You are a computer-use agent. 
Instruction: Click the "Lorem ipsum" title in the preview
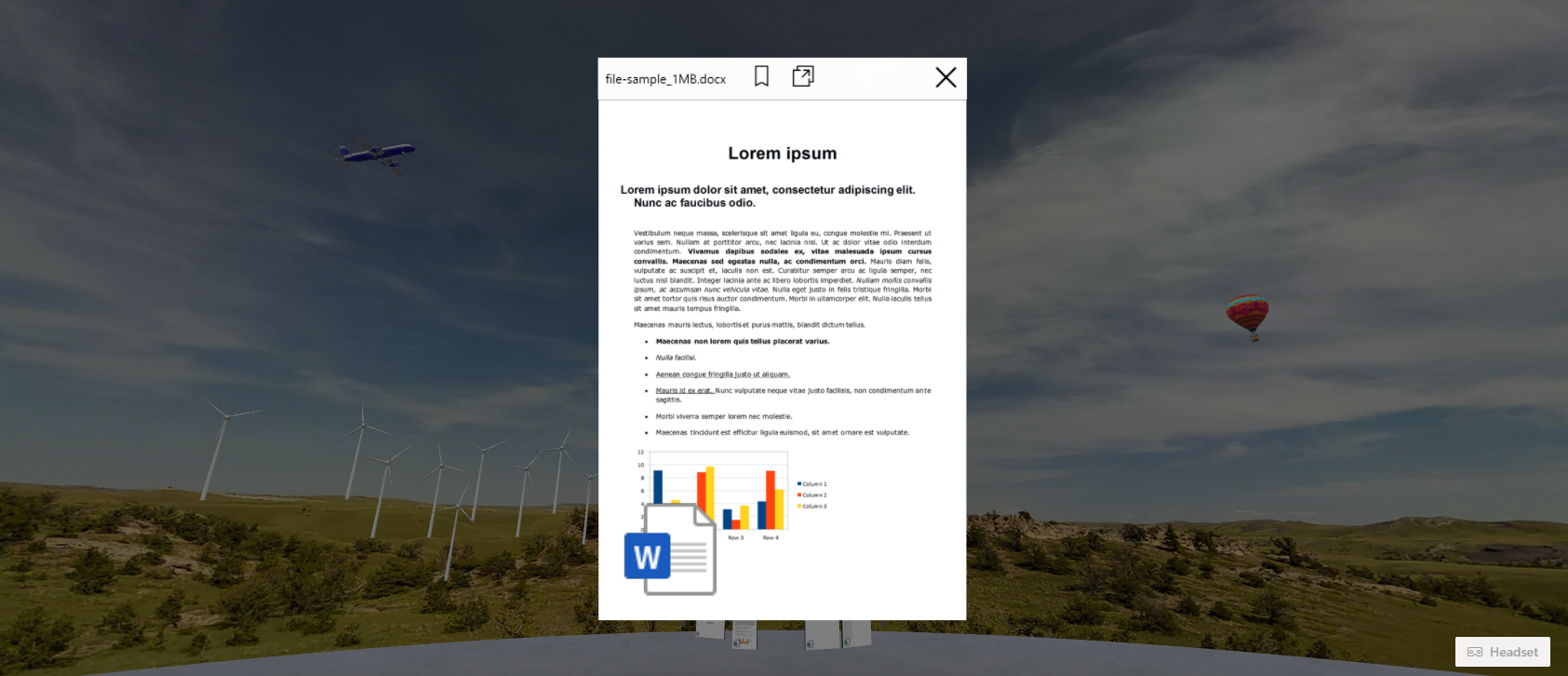[782, 154]
